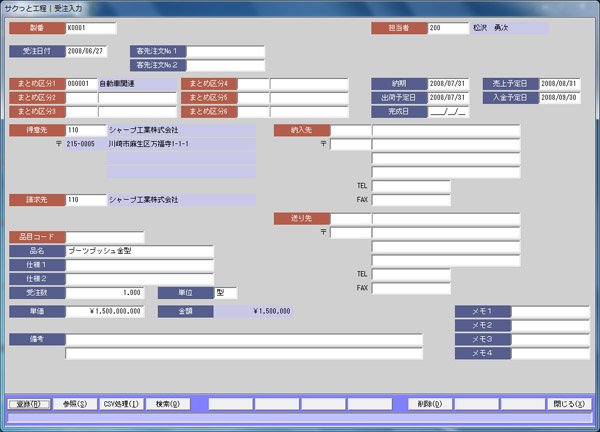The image size is (600, 432).
Task: Click the 検索(Q) search button
Action: tap(167, 404)
